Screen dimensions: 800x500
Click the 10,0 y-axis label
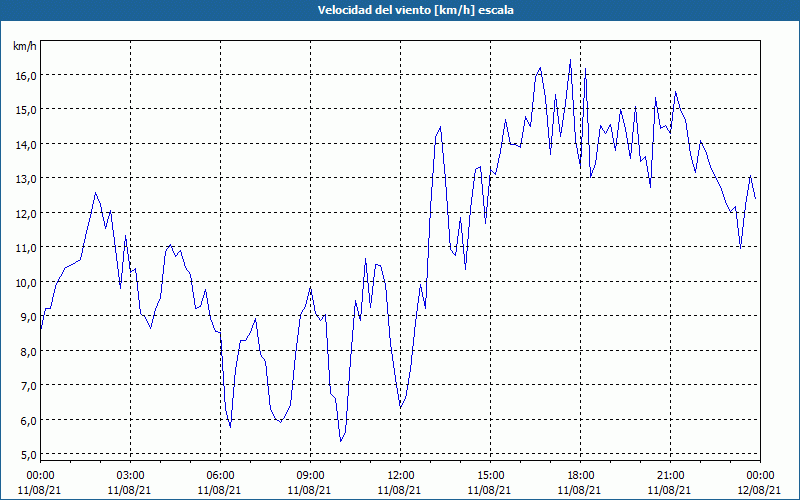[27, 283]
